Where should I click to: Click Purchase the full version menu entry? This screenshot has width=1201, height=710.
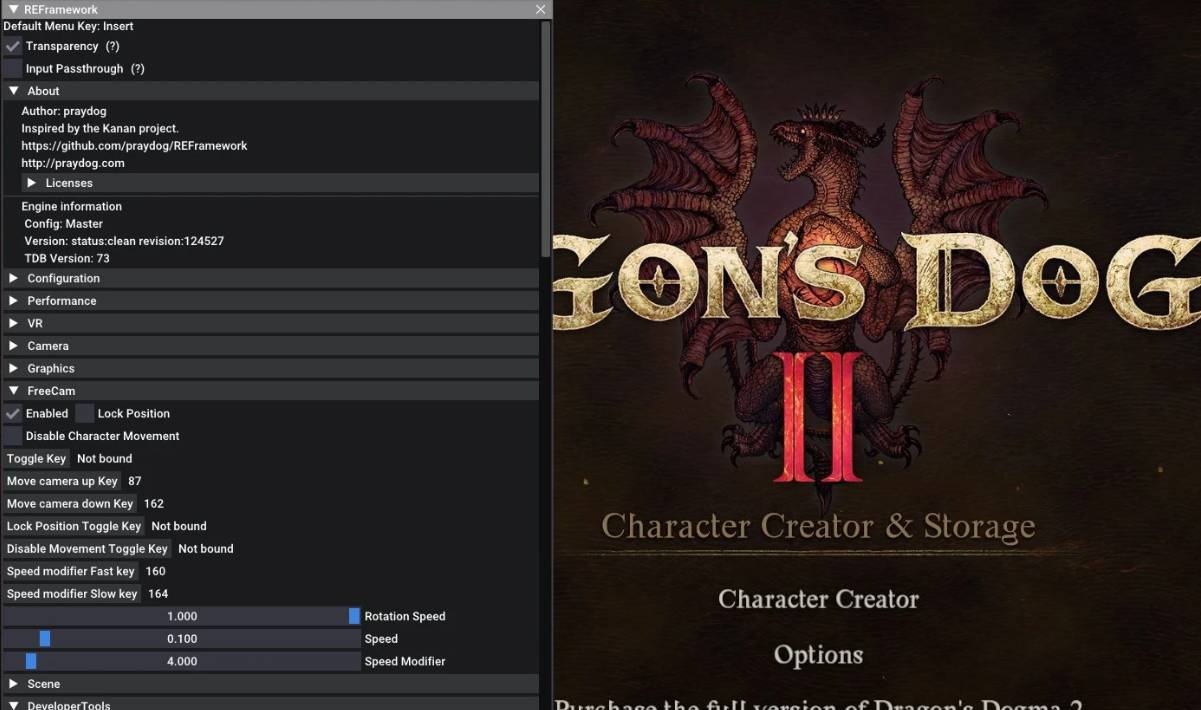(818, 704)
